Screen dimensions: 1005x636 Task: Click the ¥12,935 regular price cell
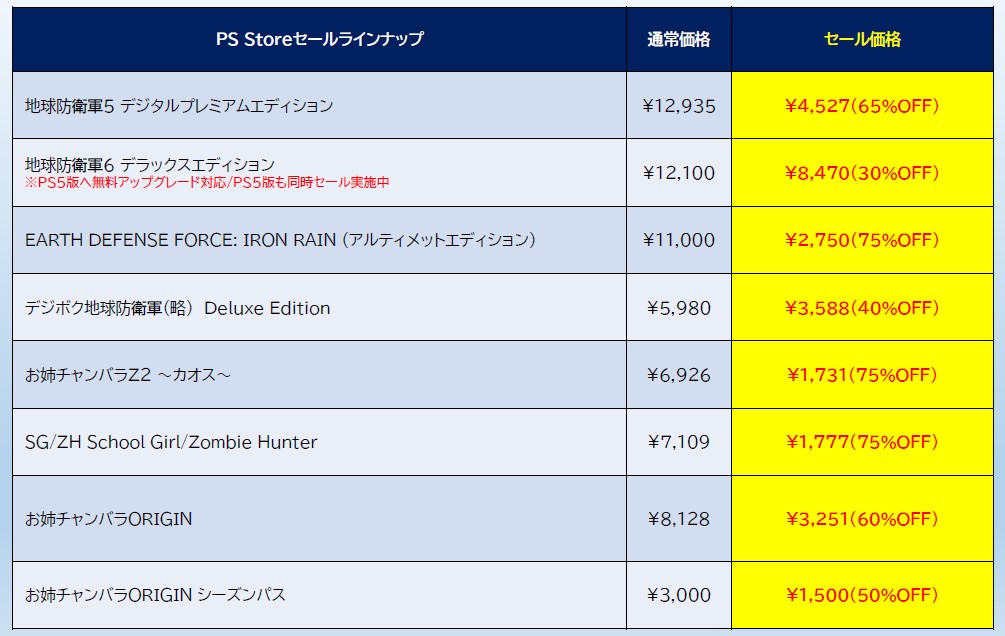coord(679,106)
